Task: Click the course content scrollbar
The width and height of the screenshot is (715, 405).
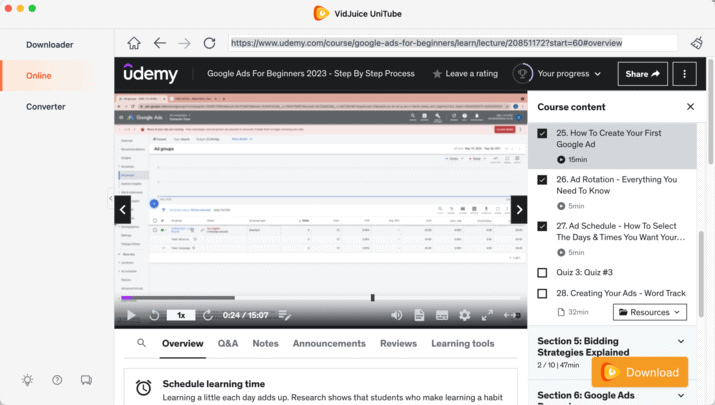Action: coord(701,274)
